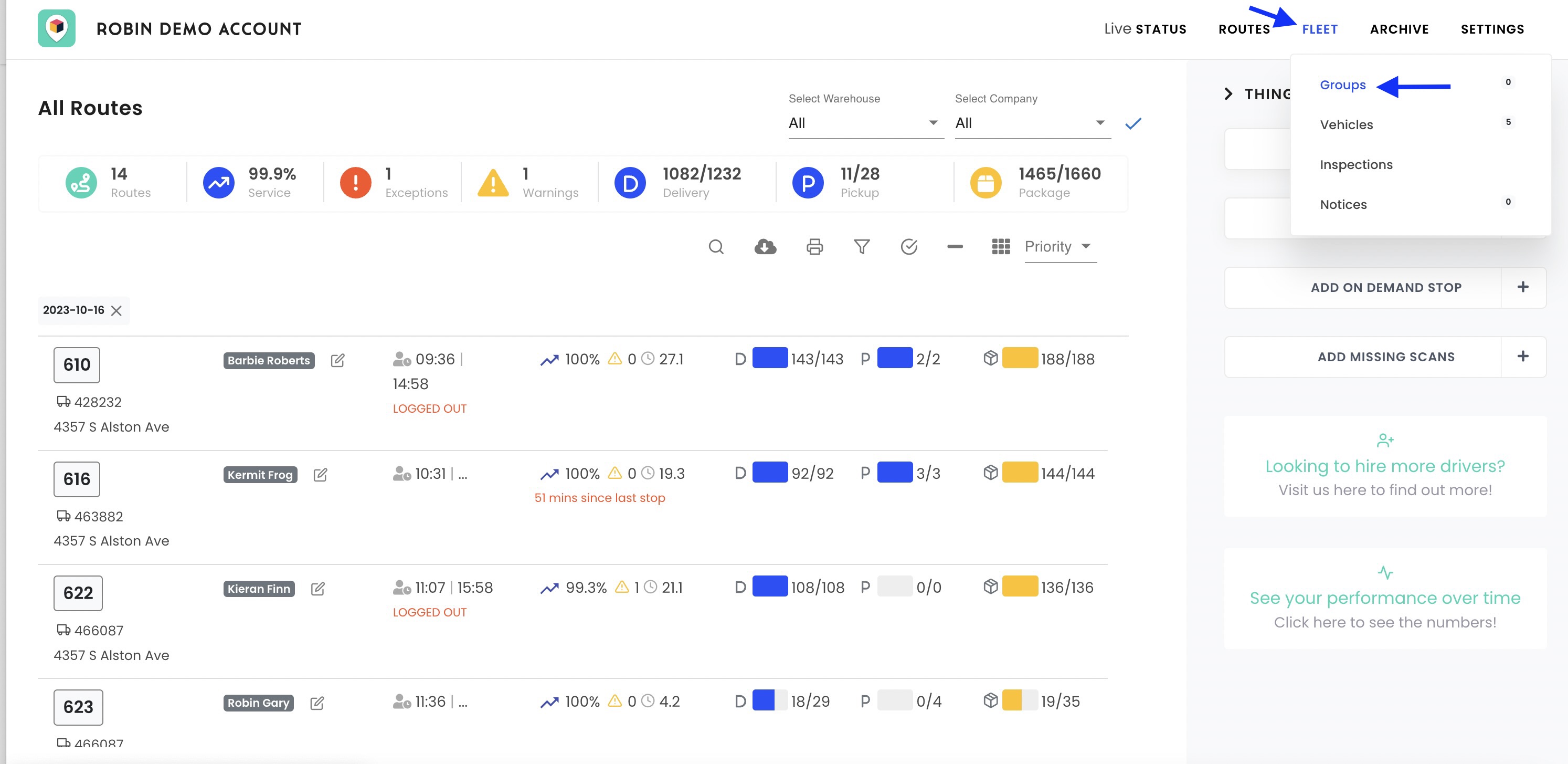Open the Priority sort dropdown

1059,247
